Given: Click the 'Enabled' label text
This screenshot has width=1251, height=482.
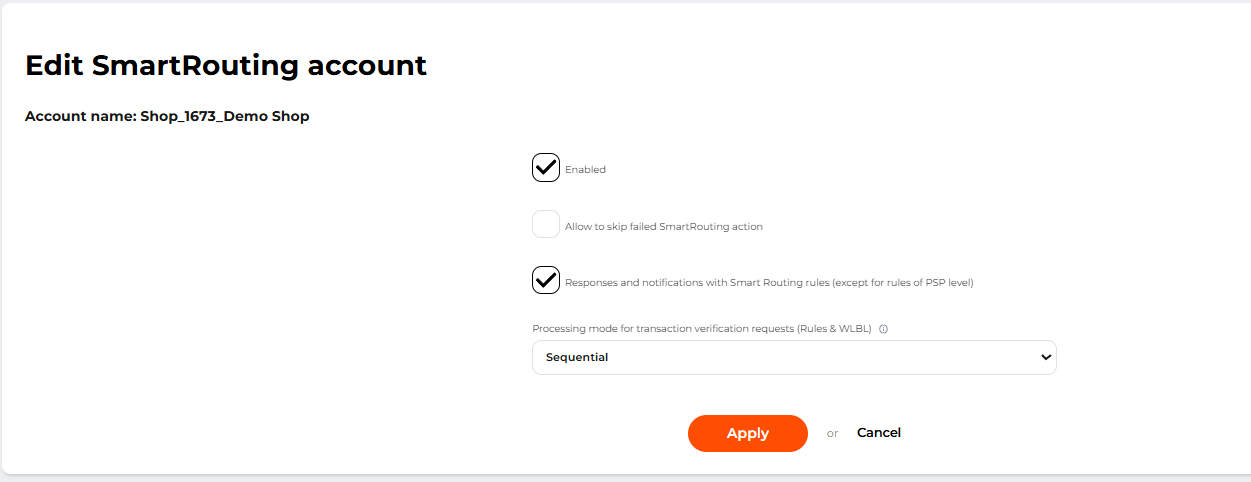Looking at the screenshot, I should [x=585, y=170].
